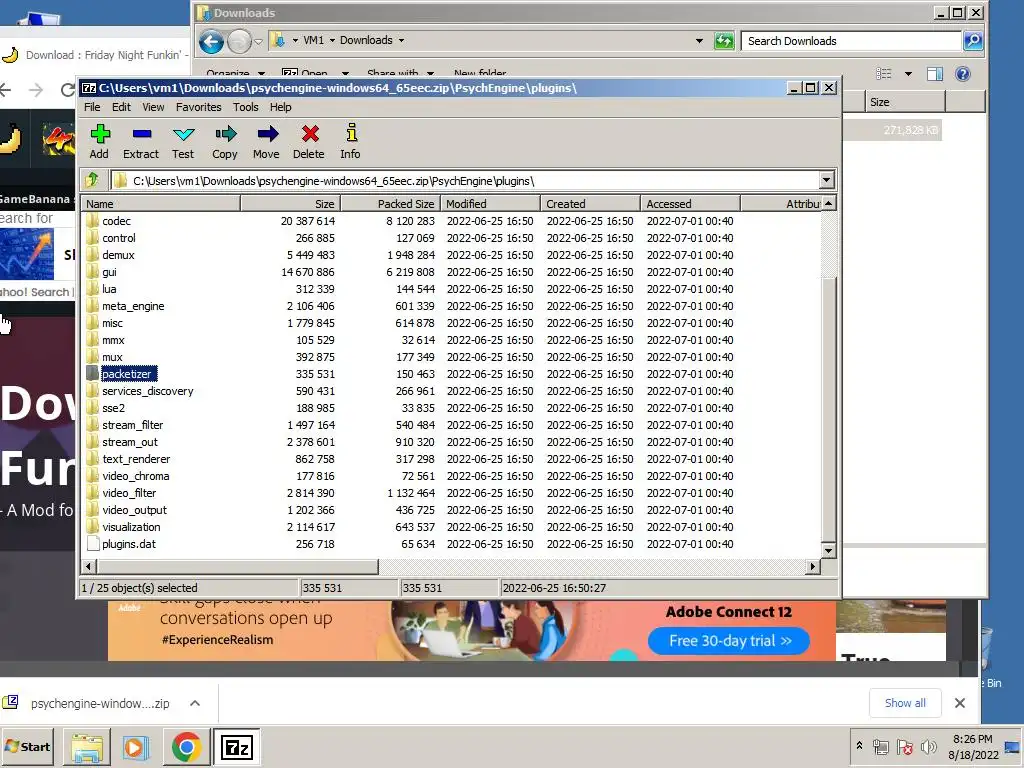The width and height of the screenshot is (1024, 768).
Task: Expand VM1 breadcrumb arrow in Explorer
Action: tap(332, 40)
